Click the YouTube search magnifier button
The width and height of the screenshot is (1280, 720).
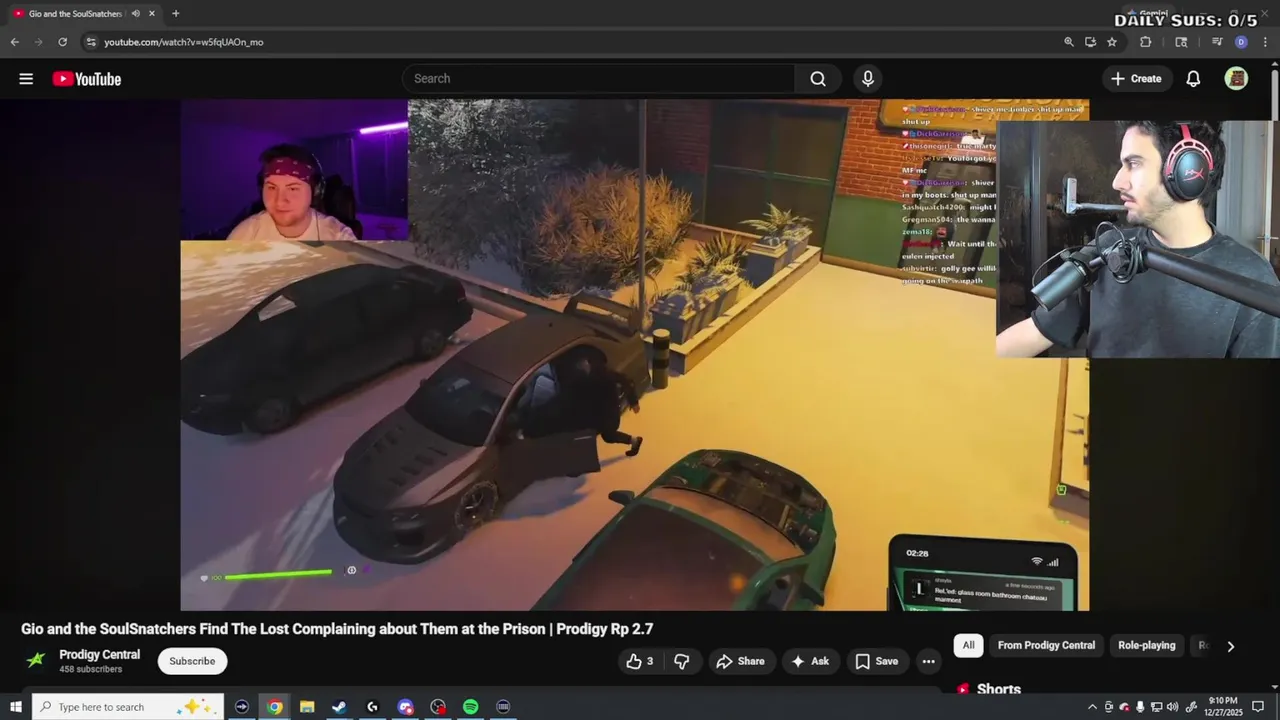(818, 79)
